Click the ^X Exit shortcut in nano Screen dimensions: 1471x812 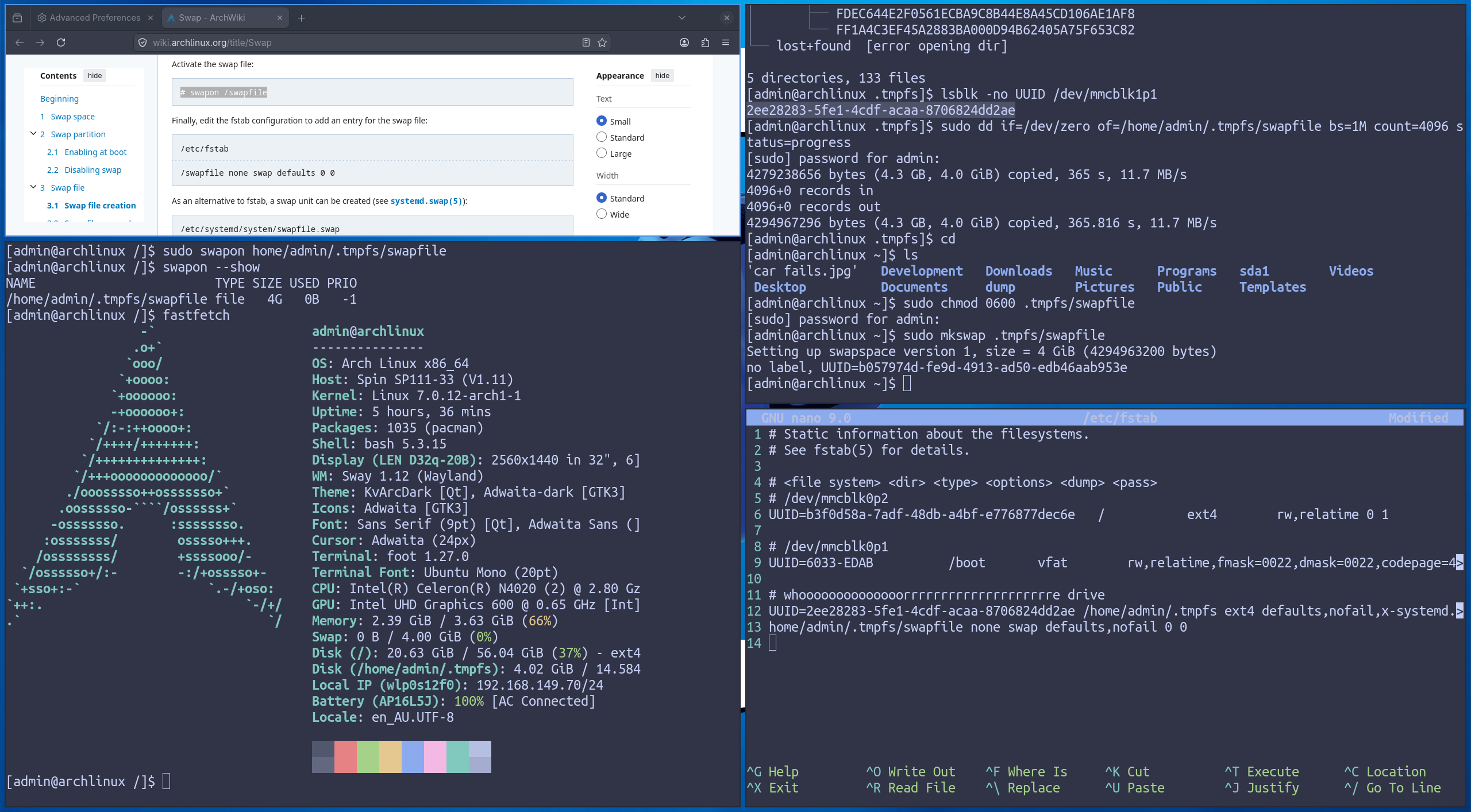[x=773, y=788]
